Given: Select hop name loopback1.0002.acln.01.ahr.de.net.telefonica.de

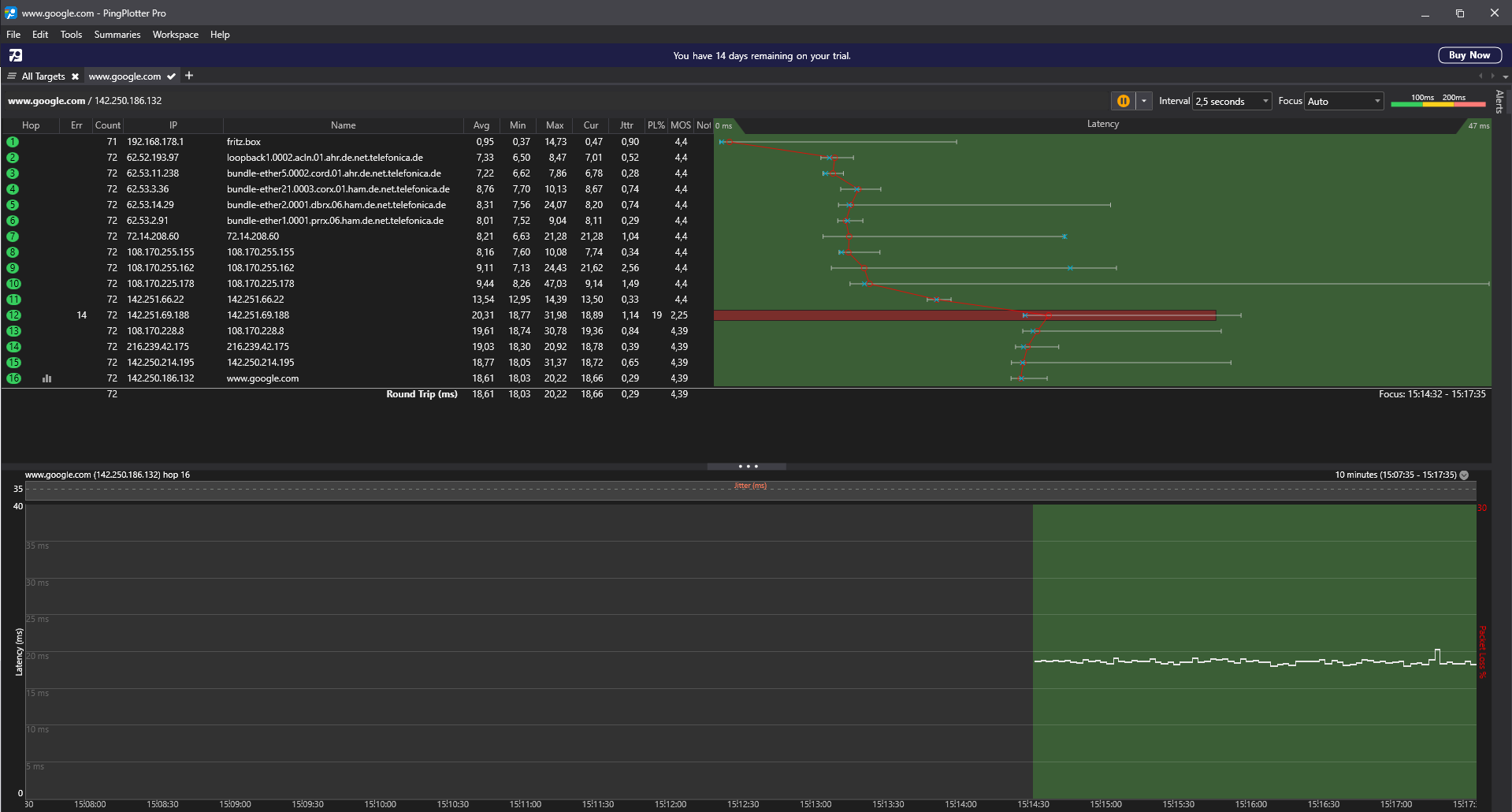Looking at the screenshot, I should click(x=325, y=158).
